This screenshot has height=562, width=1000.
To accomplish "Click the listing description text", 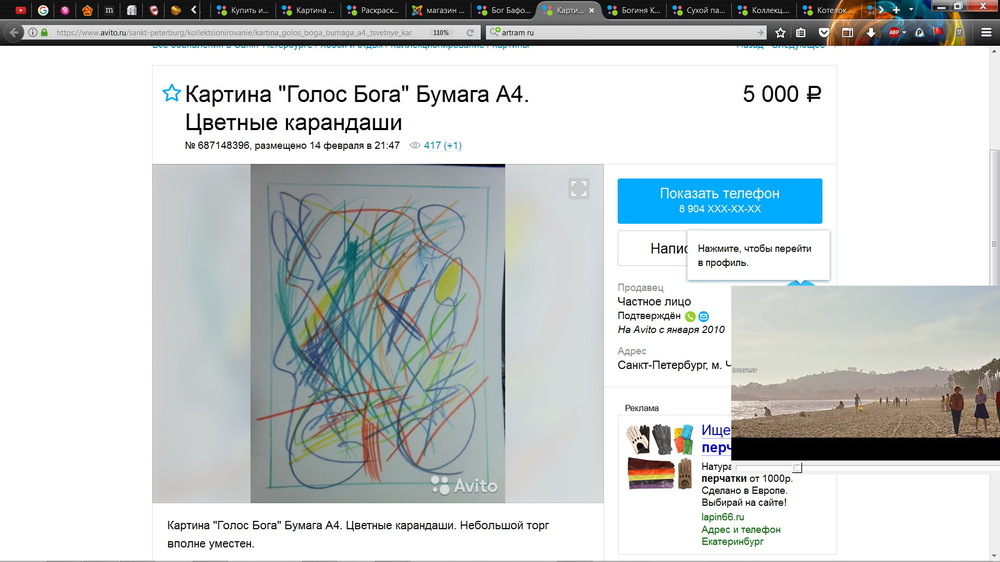I will point(358,535).
